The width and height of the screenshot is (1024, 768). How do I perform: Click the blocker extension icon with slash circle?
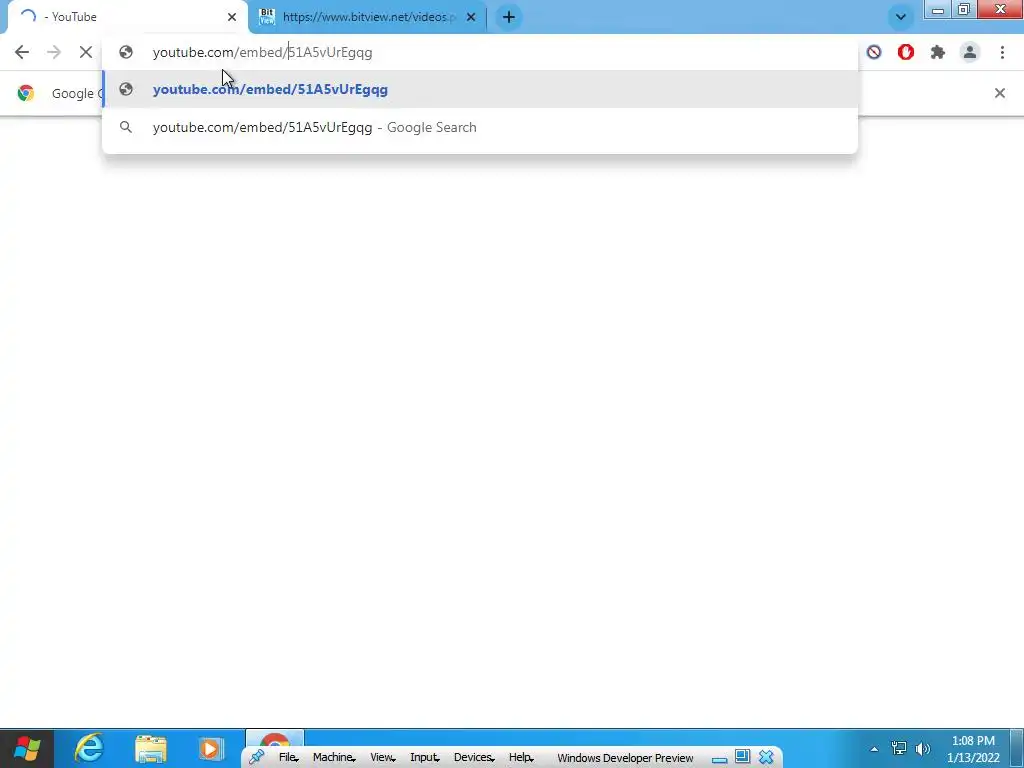point(874,52)
